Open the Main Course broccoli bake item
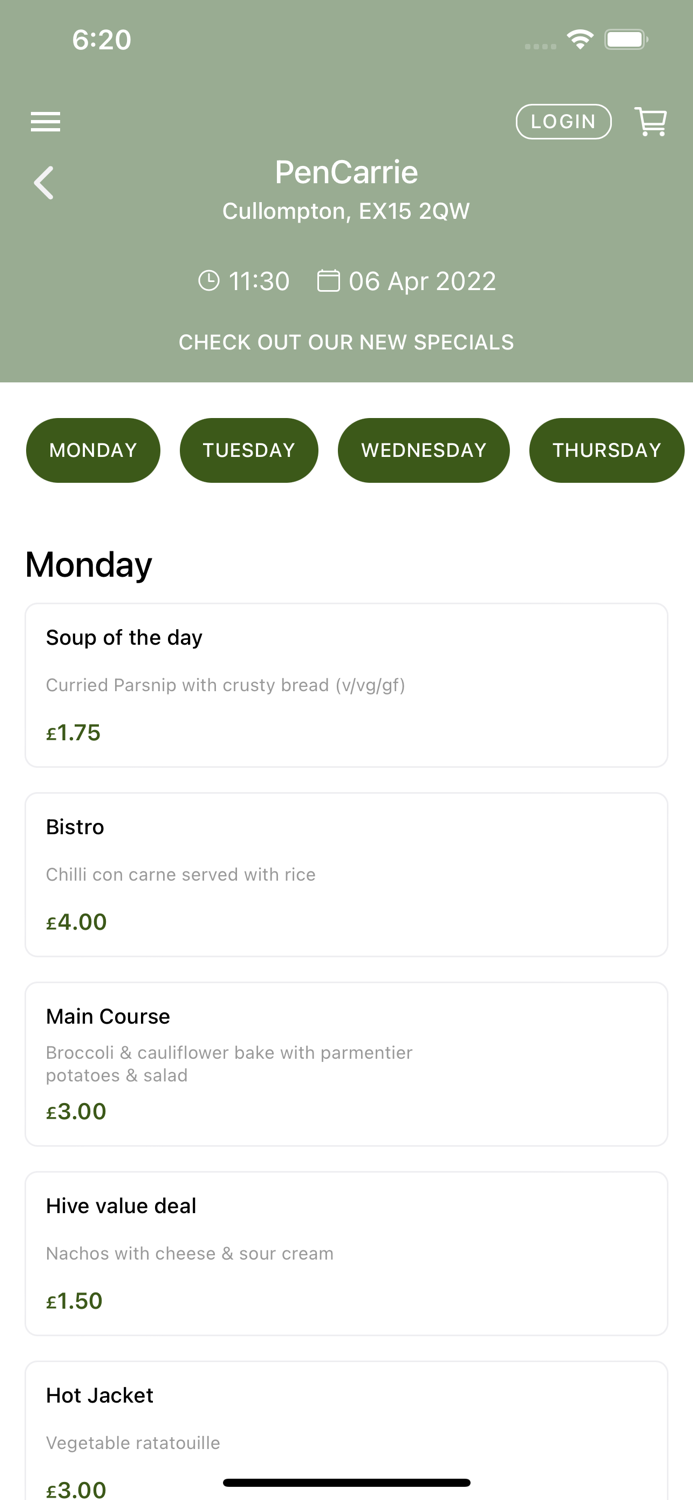Viewport: 693px width, 1500px height. click(346, 1064)
